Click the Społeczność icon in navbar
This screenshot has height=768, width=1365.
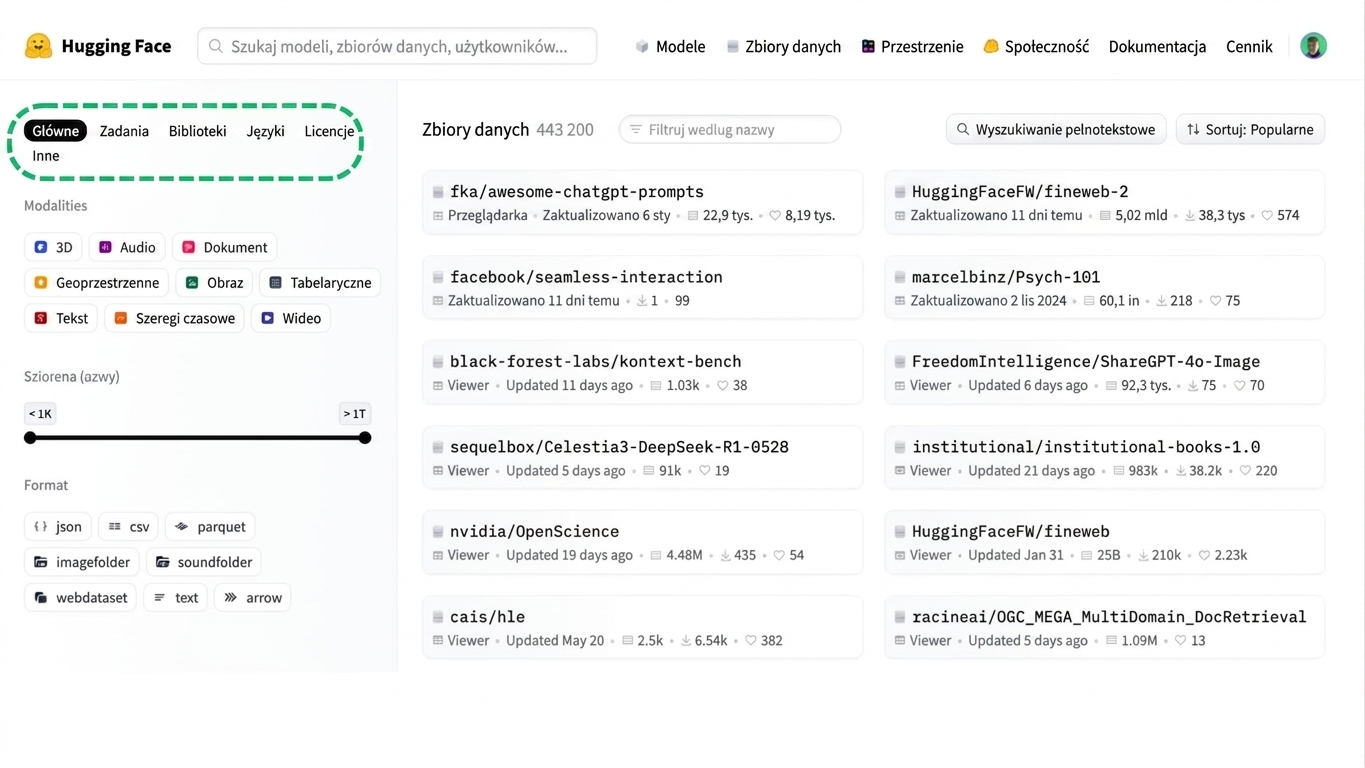click(x=991, y=47)
